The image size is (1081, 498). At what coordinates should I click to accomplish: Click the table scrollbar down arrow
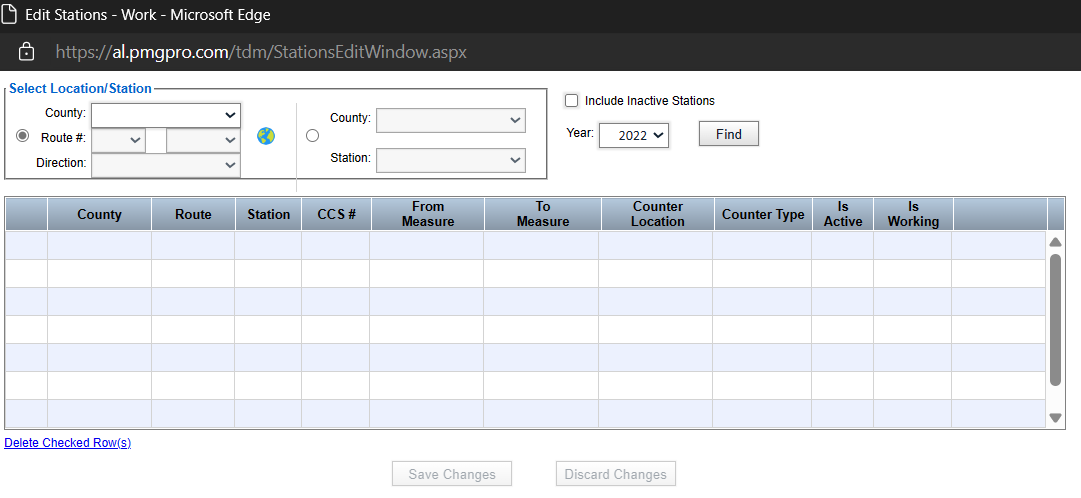click(1055, 417)
